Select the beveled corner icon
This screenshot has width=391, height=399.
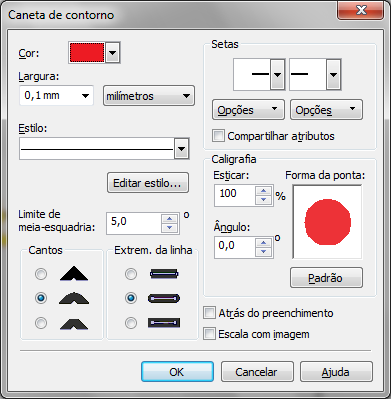pyautogui.click(x=74, y=323)
